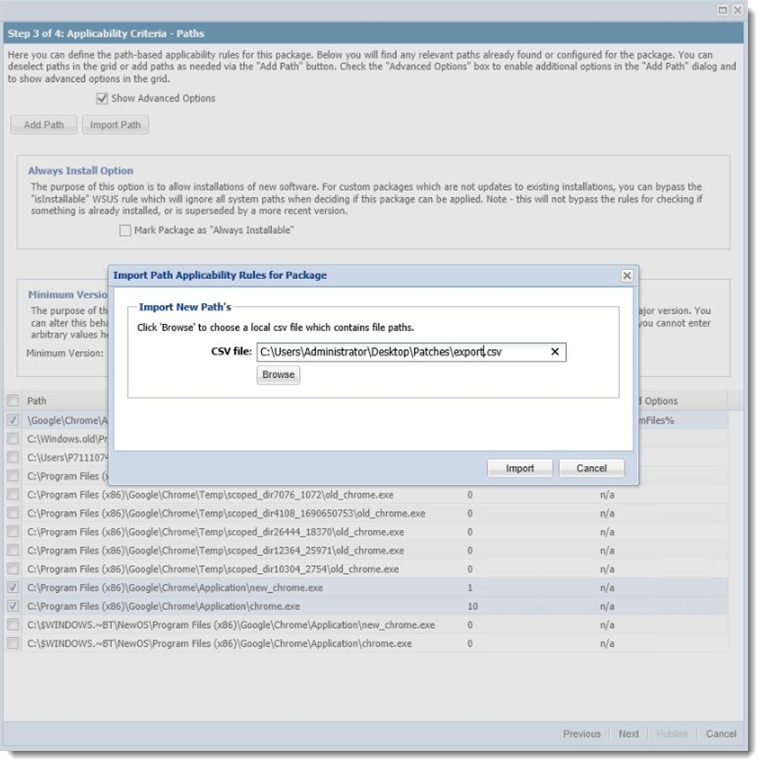Toggle the select-all checkbox in grid header
The width and height of the screenshot is (763, 766).
pos(13,401)
